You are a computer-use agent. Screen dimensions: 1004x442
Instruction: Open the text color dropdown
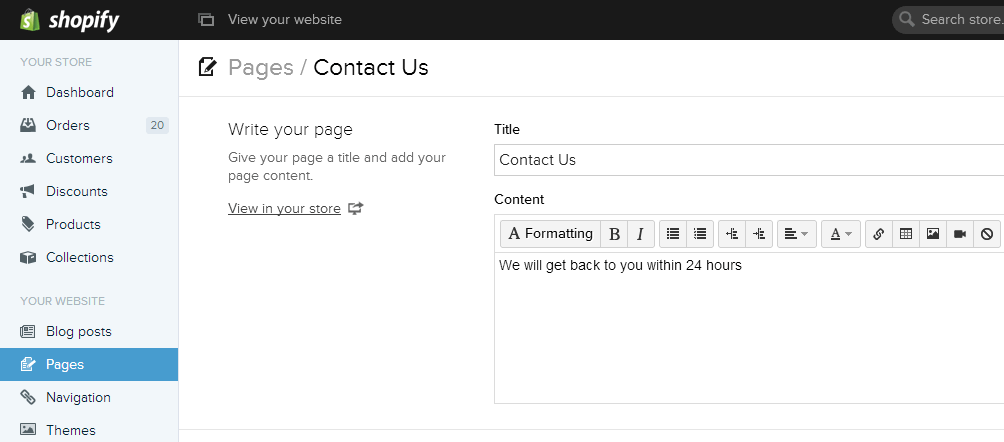click(841, 234)
